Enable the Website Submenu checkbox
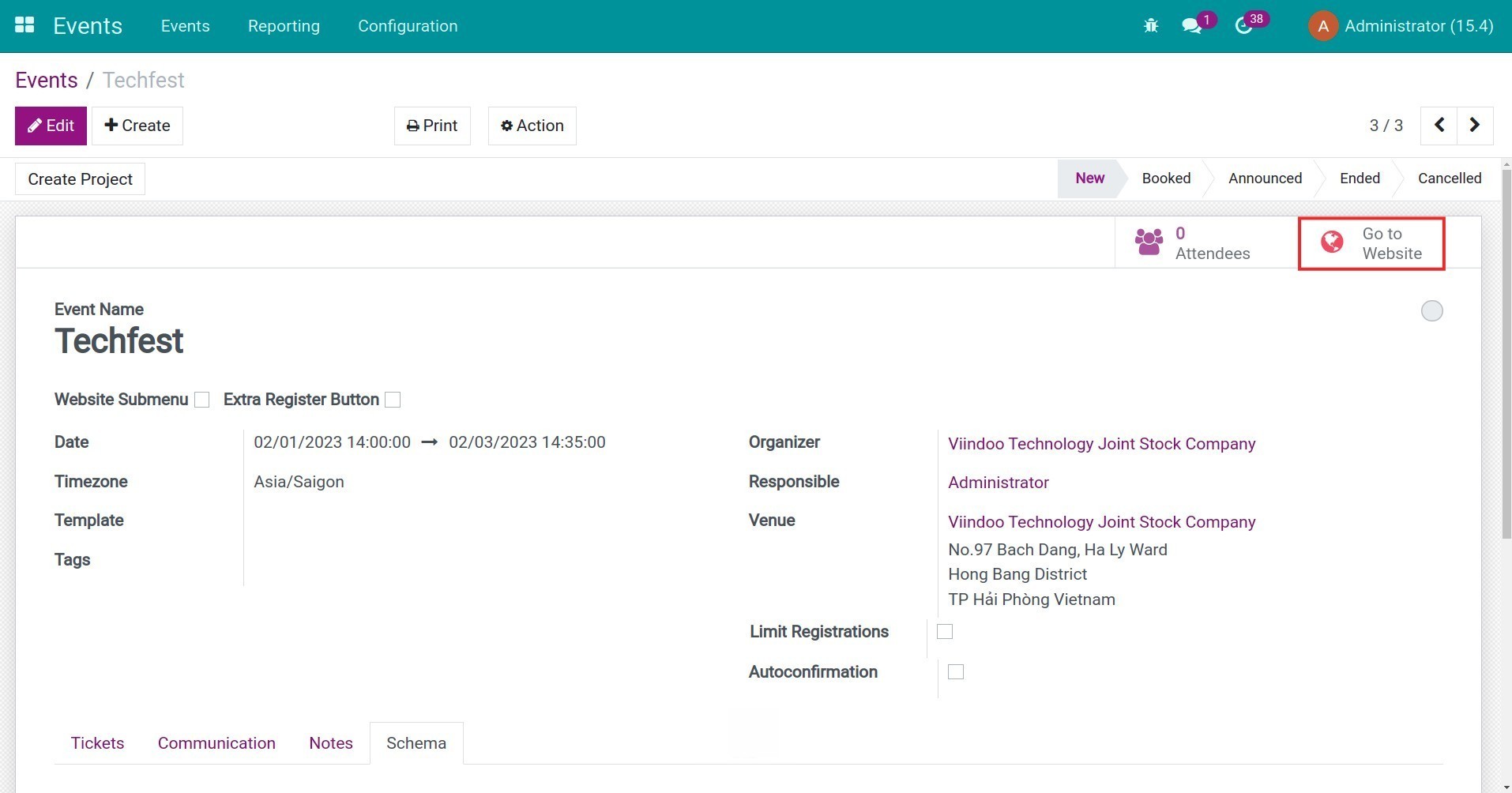1512x793 pixels. pyautogui.click(x=201, y=400)
